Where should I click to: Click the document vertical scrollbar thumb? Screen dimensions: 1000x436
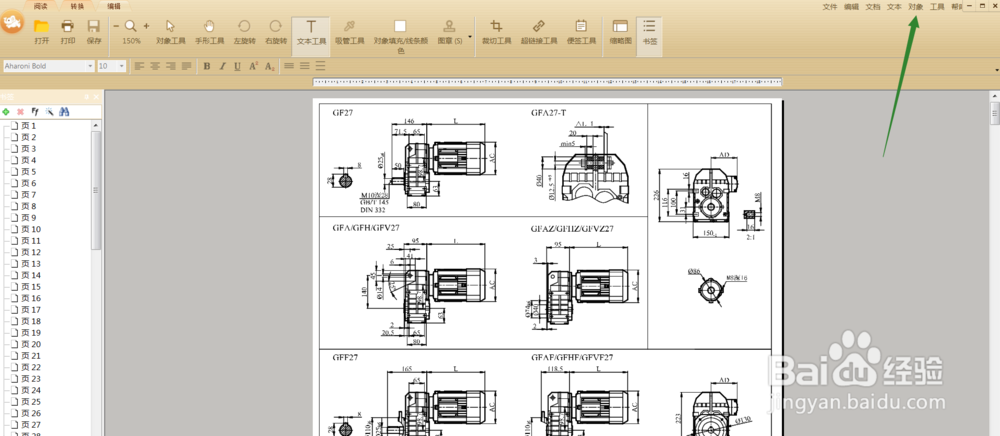coord(994,113)
